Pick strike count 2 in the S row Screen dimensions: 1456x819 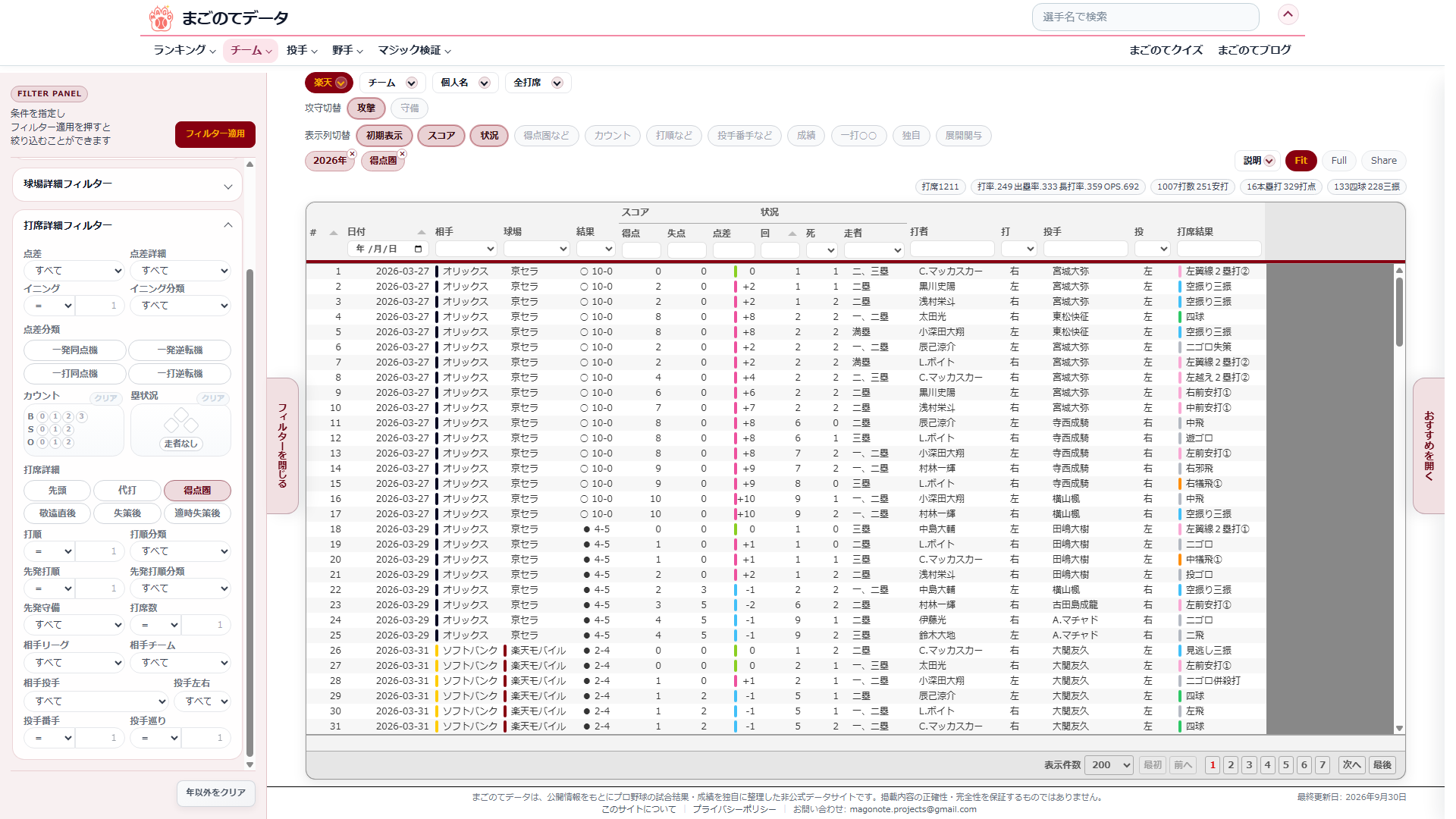68,429
